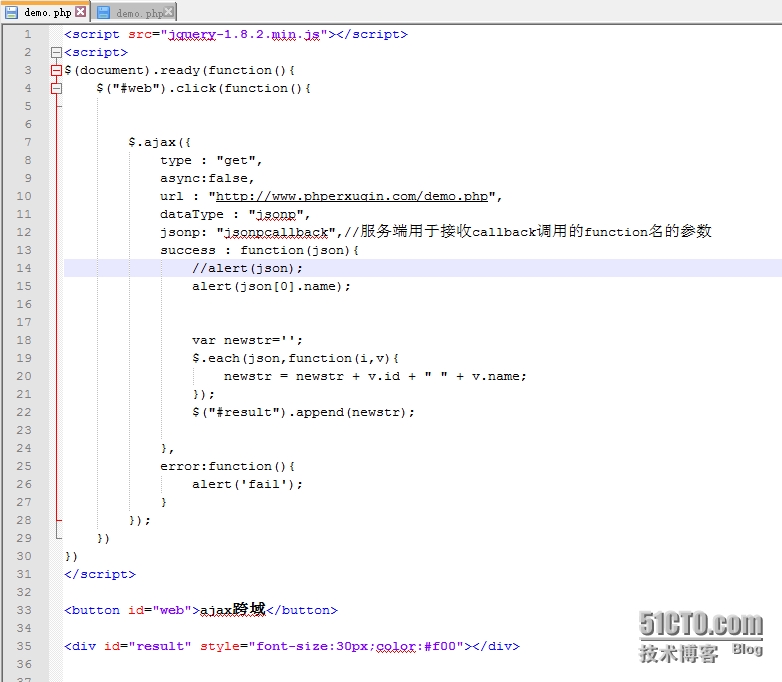Collapse the <script> block fold marker on line 2
The image size is (782, 682).
[56, 52]
